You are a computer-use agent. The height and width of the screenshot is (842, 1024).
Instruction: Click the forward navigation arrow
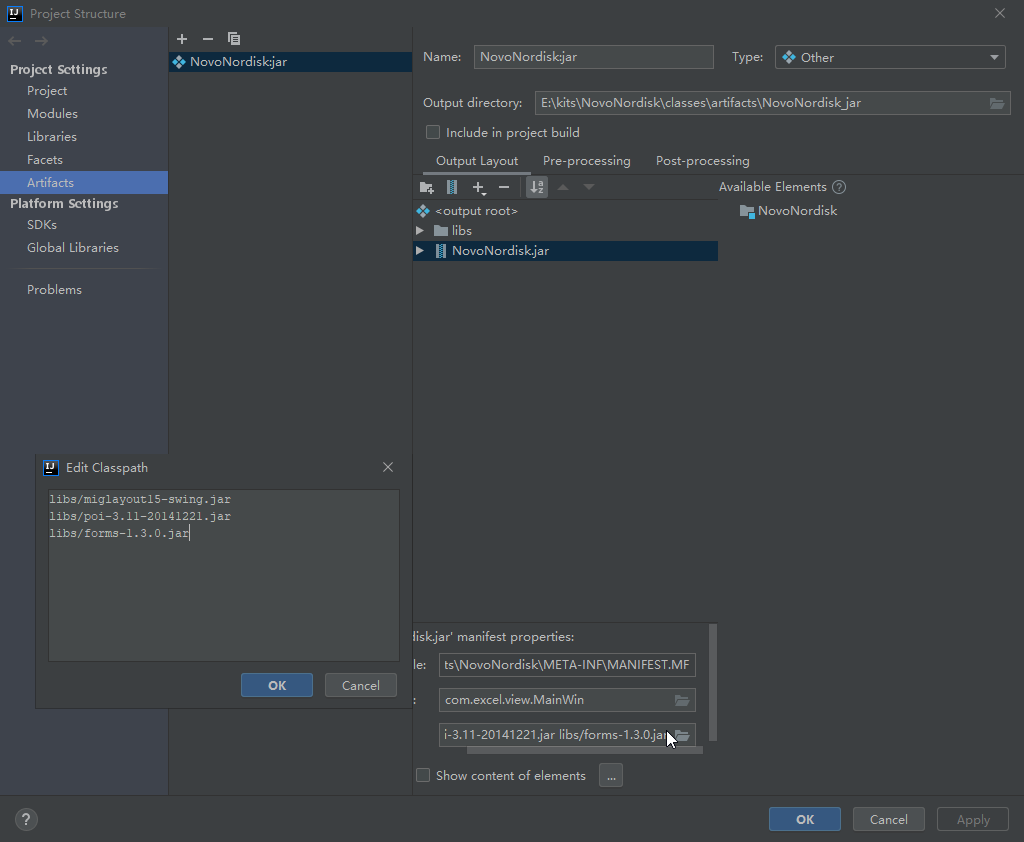tap(41, 40)
